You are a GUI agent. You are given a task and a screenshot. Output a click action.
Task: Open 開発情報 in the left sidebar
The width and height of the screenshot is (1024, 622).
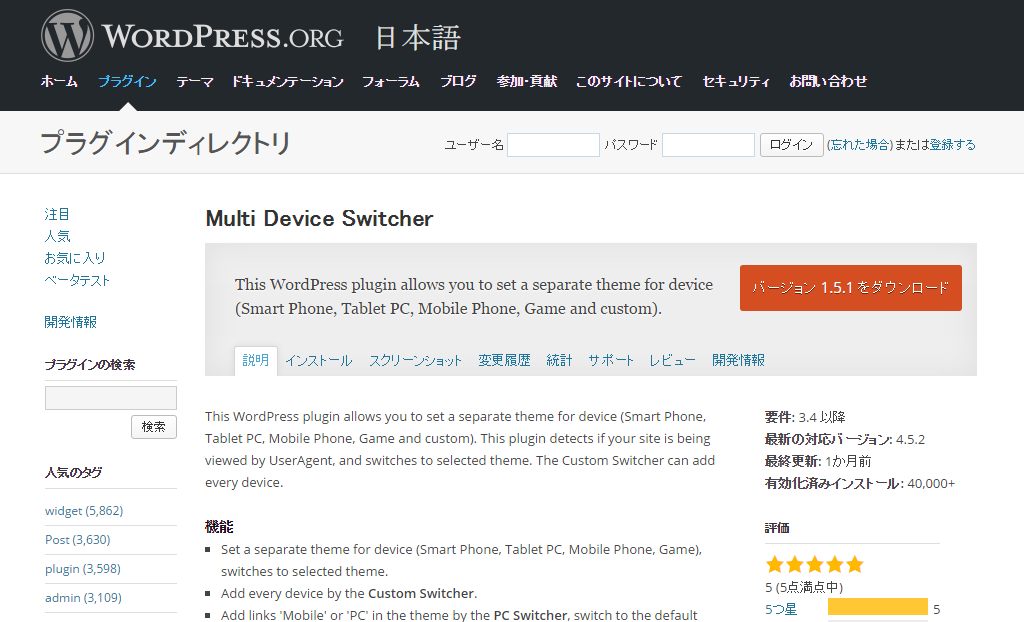tap(71, 322)
